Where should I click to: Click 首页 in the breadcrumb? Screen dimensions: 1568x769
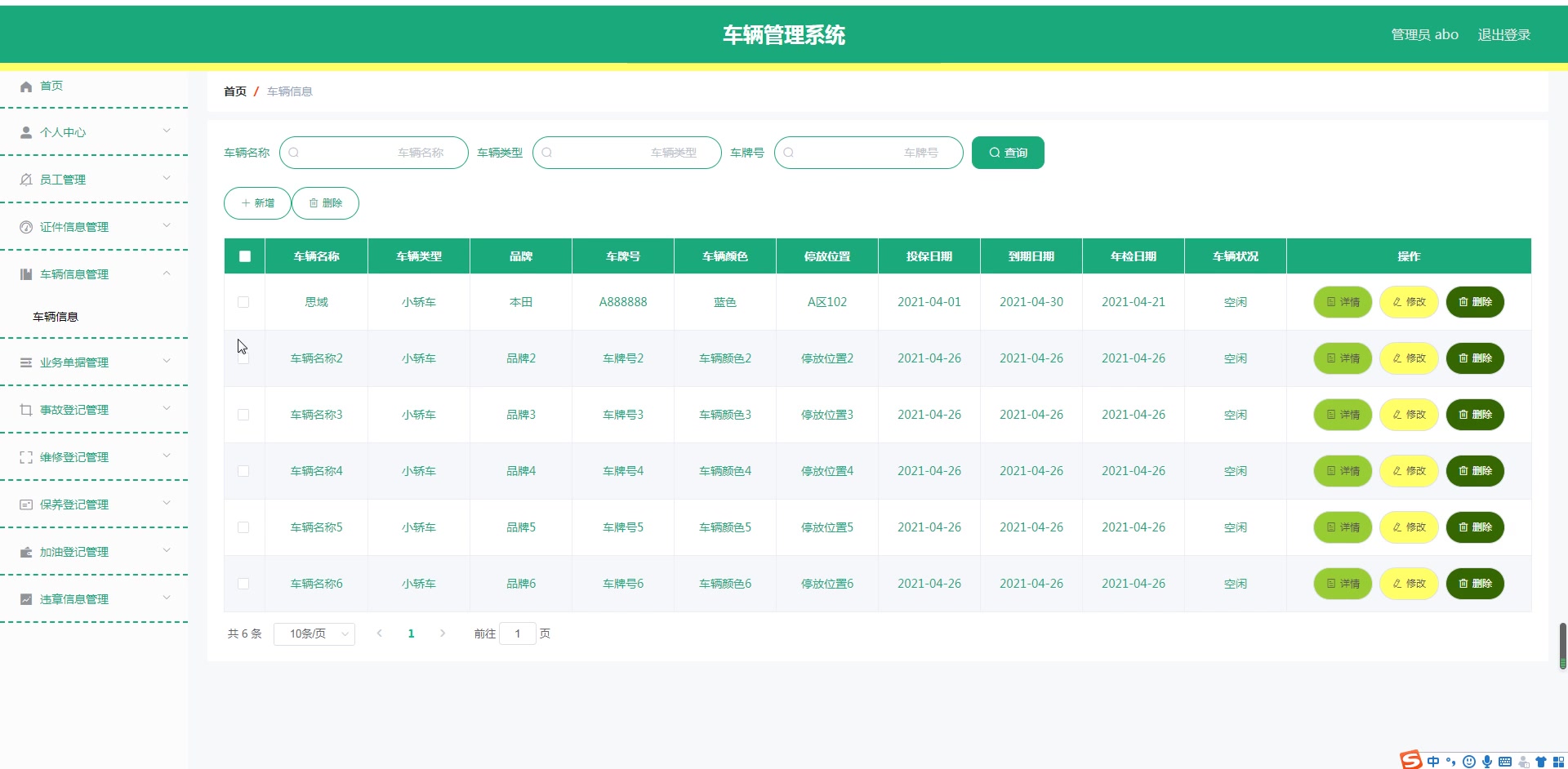(235, 91)
